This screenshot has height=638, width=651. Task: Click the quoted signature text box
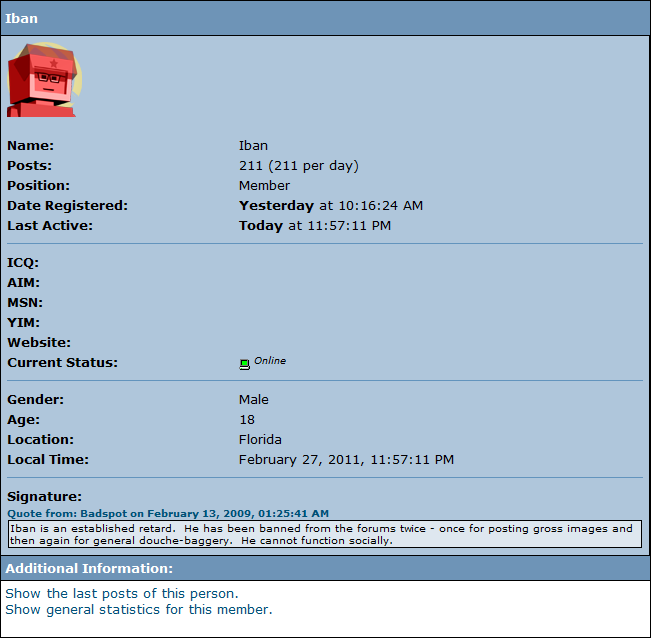coord(325,534)
